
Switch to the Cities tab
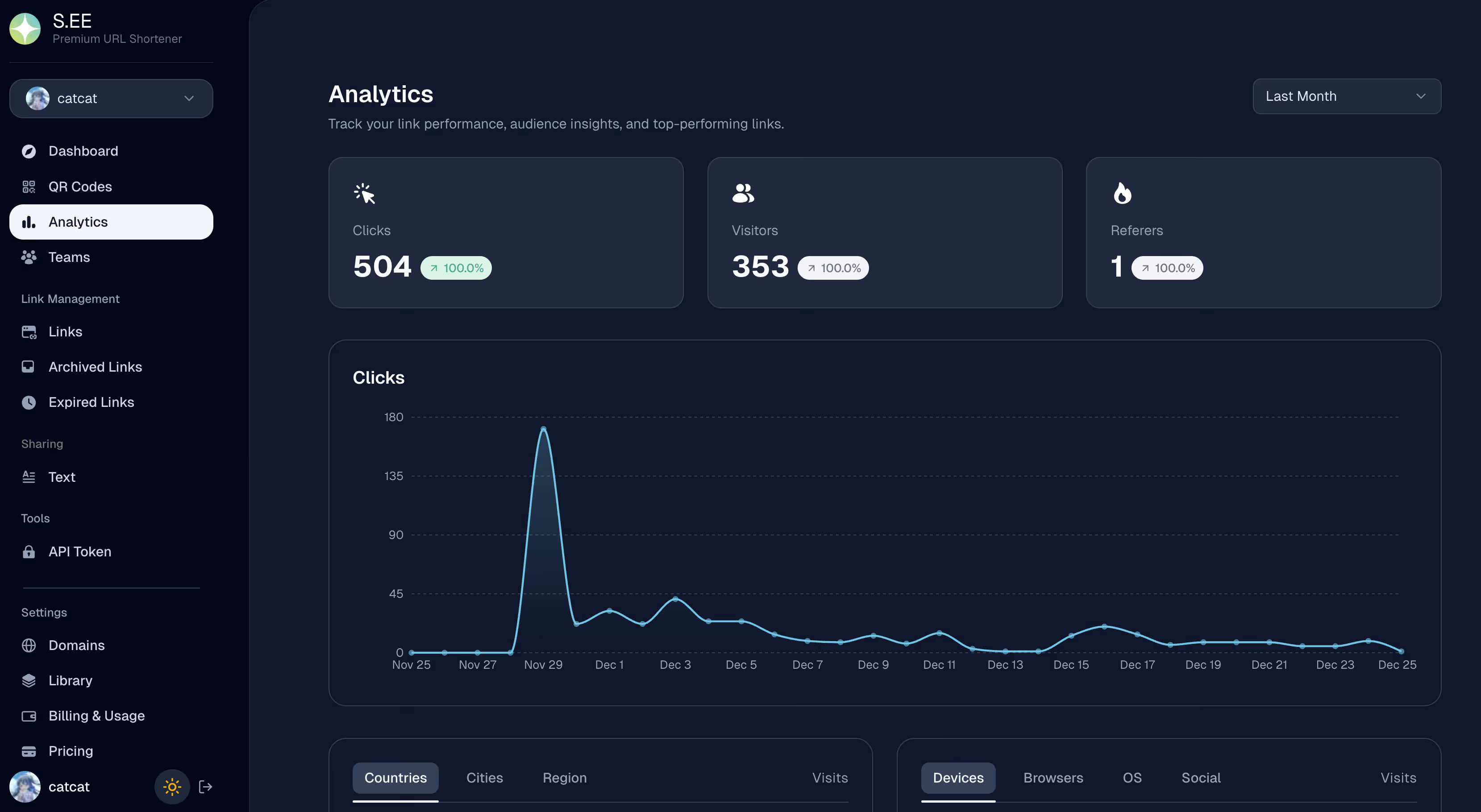click(x=484, y=778)
